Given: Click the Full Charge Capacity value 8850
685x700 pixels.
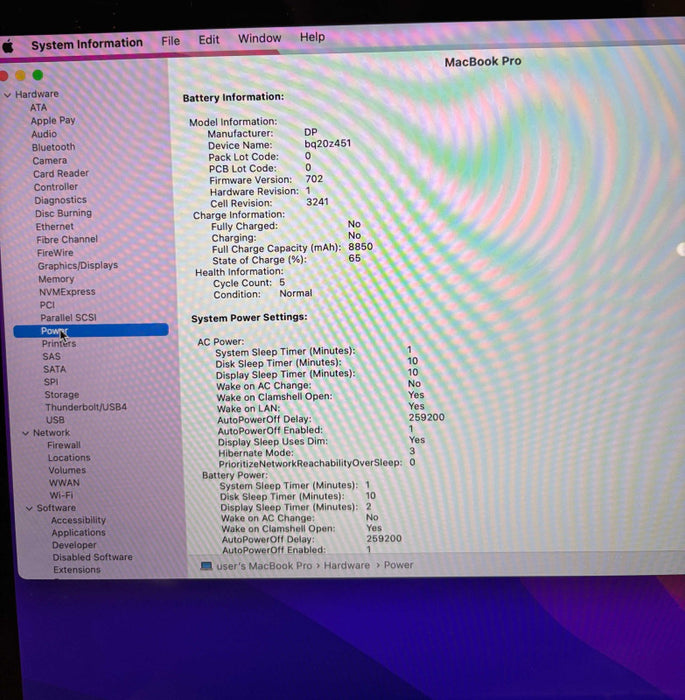Looking at the screenshot, I should point(360,246).
